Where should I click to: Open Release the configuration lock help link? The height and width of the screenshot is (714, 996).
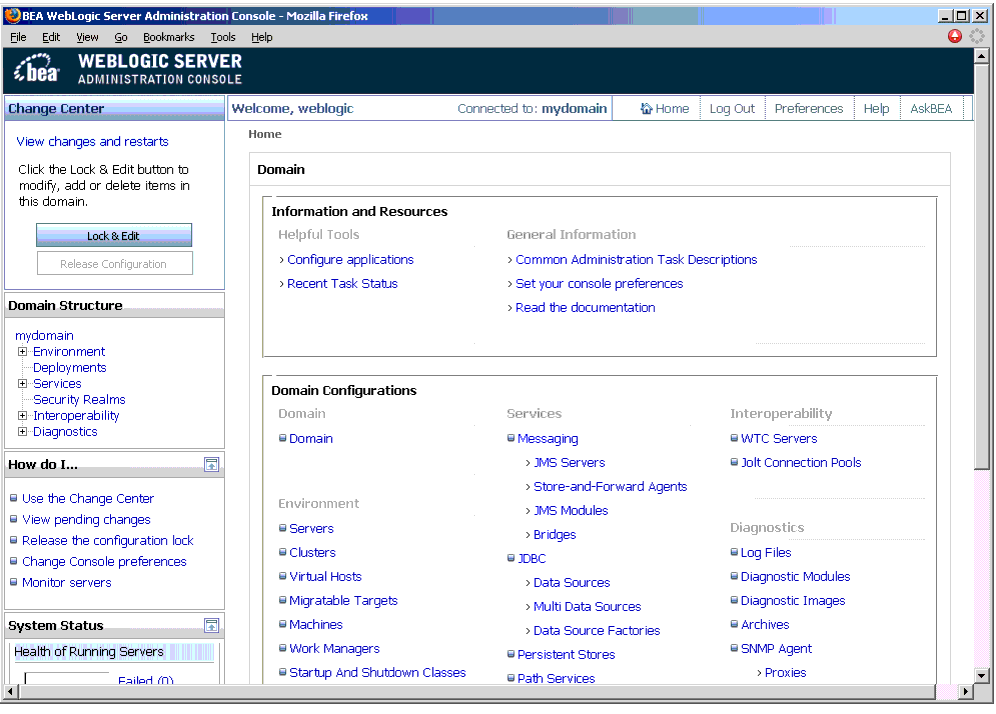[x=107, y=540]
